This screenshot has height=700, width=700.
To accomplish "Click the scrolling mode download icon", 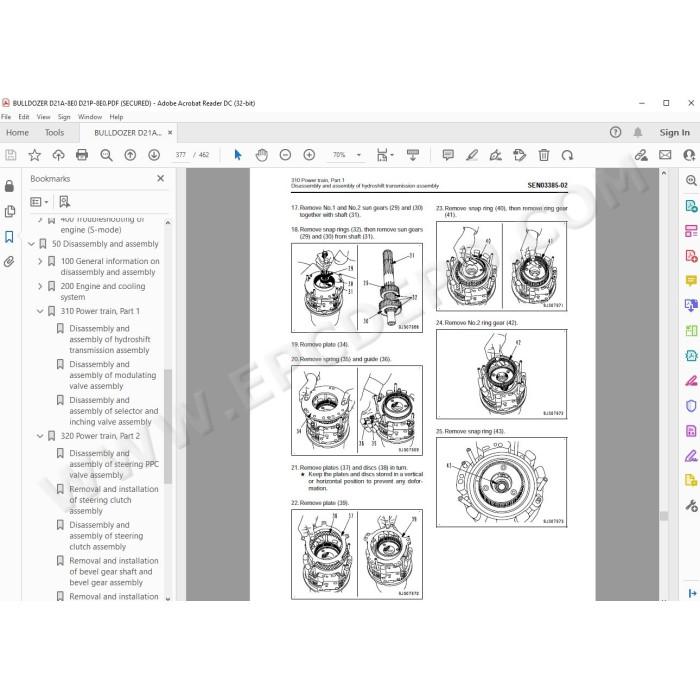I will (413, 155).
